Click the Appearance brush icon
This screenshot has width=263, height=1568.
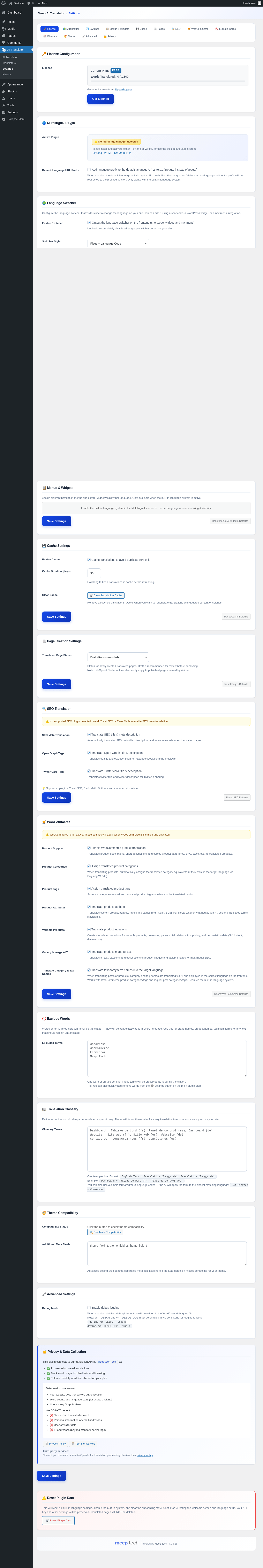4,85
